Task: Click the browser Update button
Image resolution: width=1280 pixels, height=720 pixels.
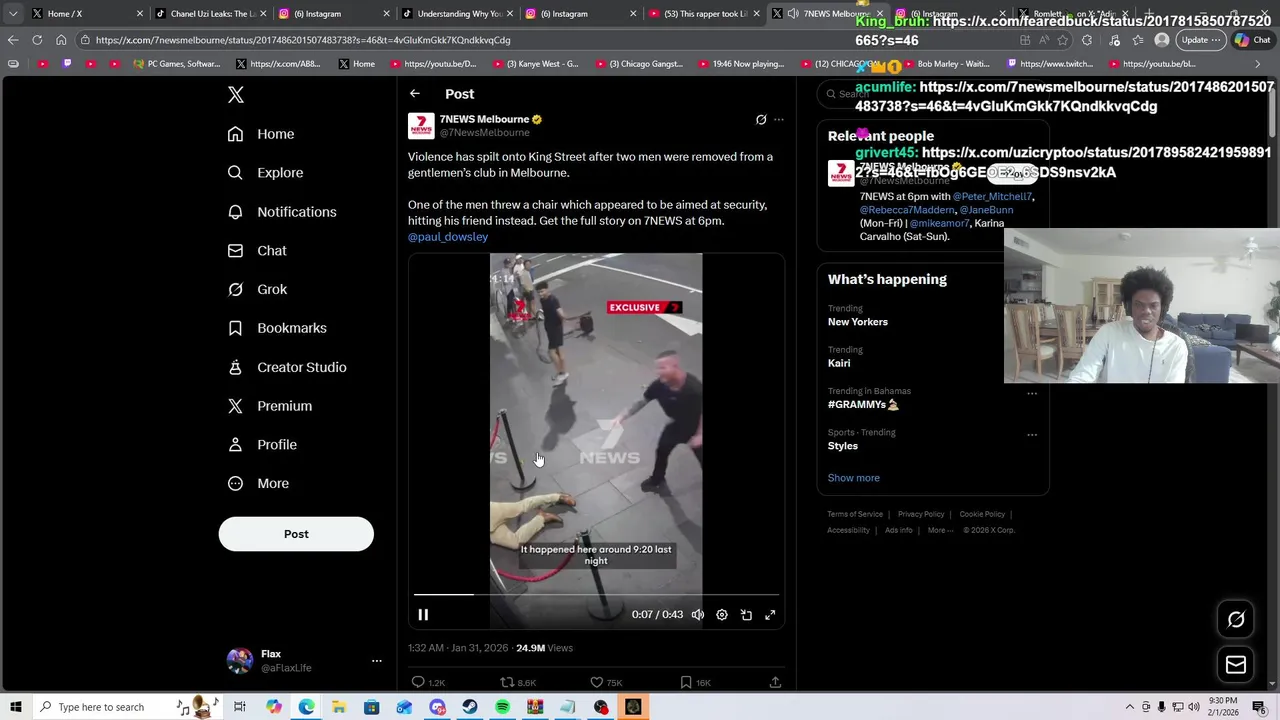Action: tap(1200, 40)
